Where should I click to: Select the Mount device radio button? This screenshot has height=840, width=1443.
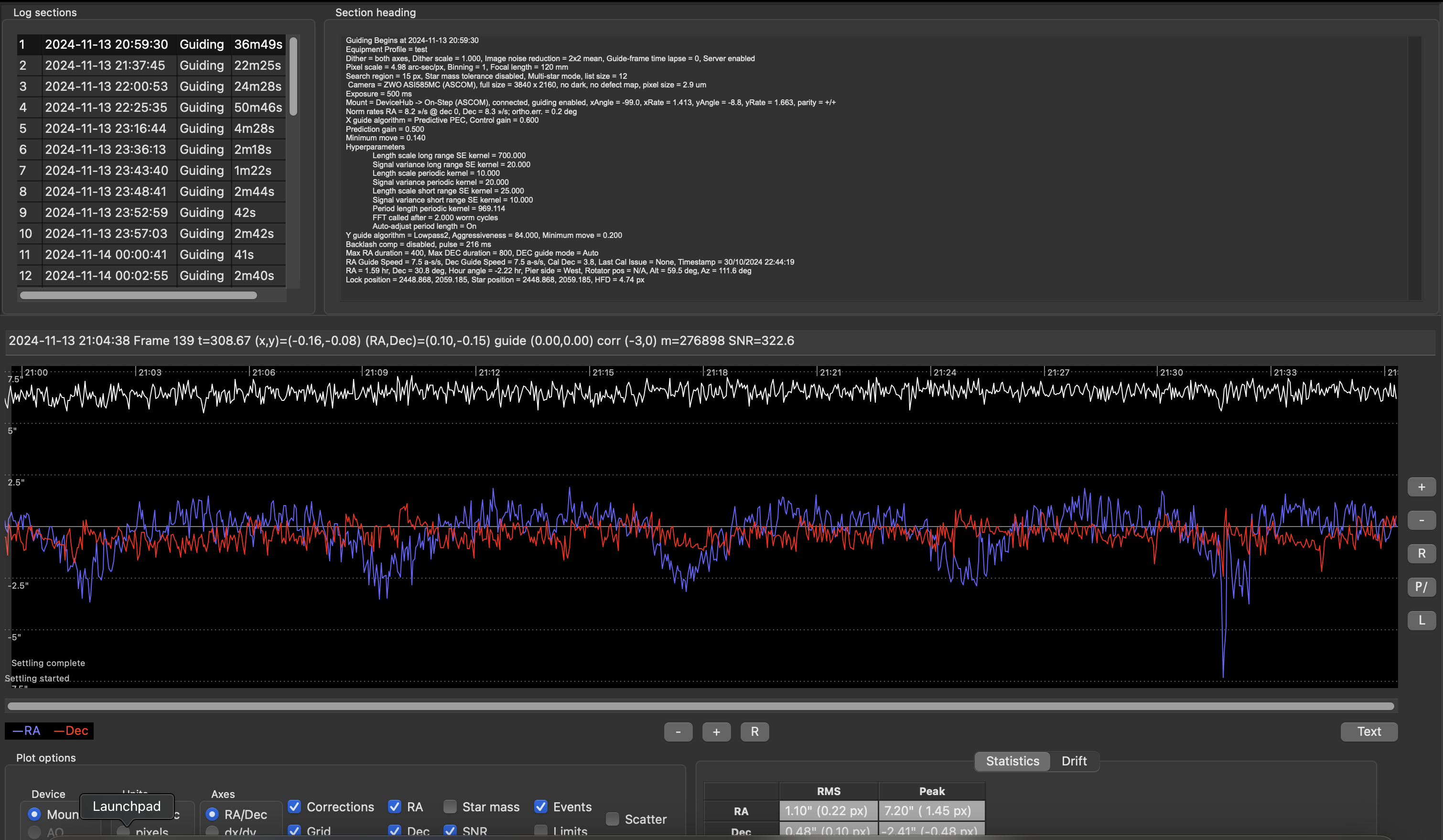click(34, 814)
